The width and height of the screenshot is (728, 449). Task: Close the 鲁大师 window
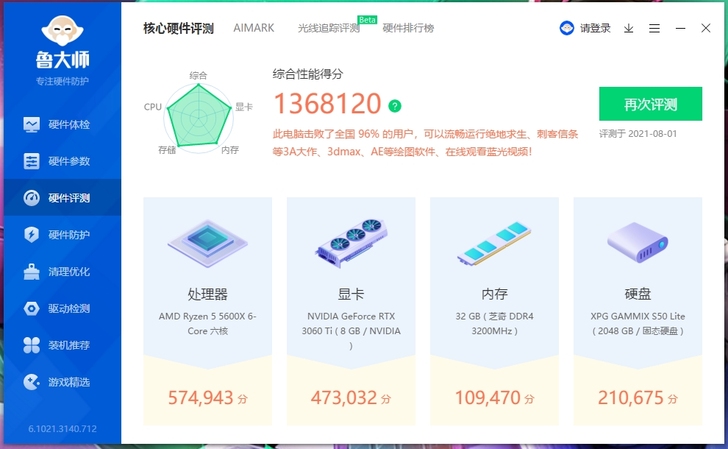click(x=706, y=28)
